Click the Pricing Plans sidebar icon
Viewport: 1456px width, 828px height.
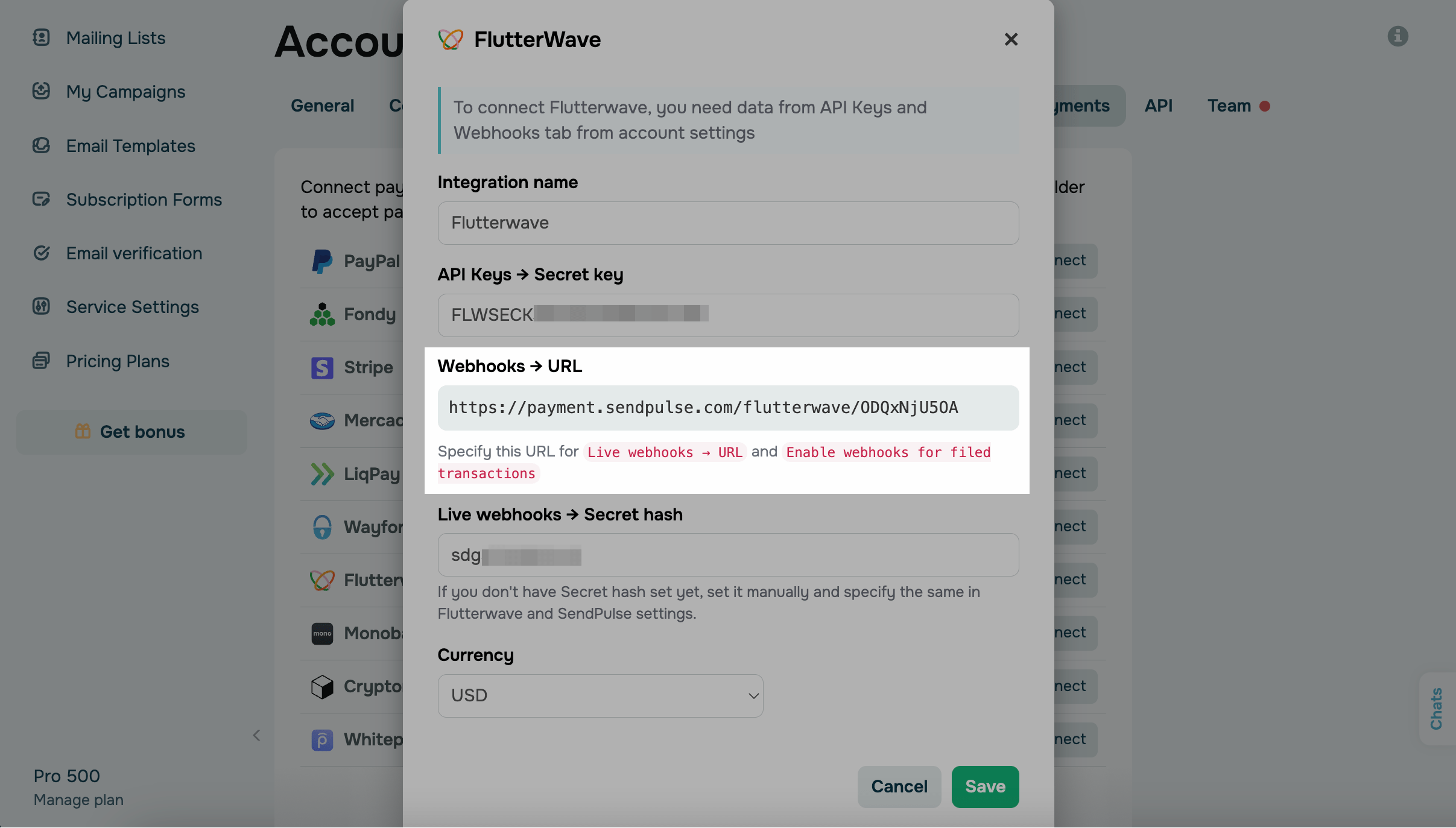(41, 361)
